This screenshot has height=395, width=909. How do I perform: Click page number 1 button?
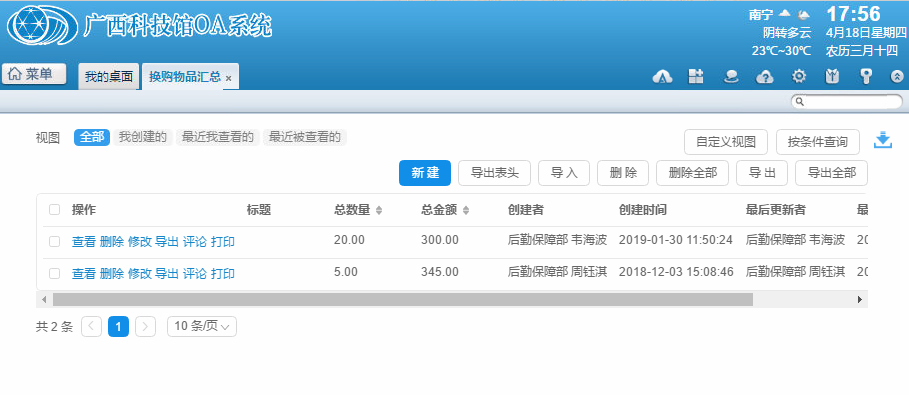pyautogui.click(x=118, y=327)
